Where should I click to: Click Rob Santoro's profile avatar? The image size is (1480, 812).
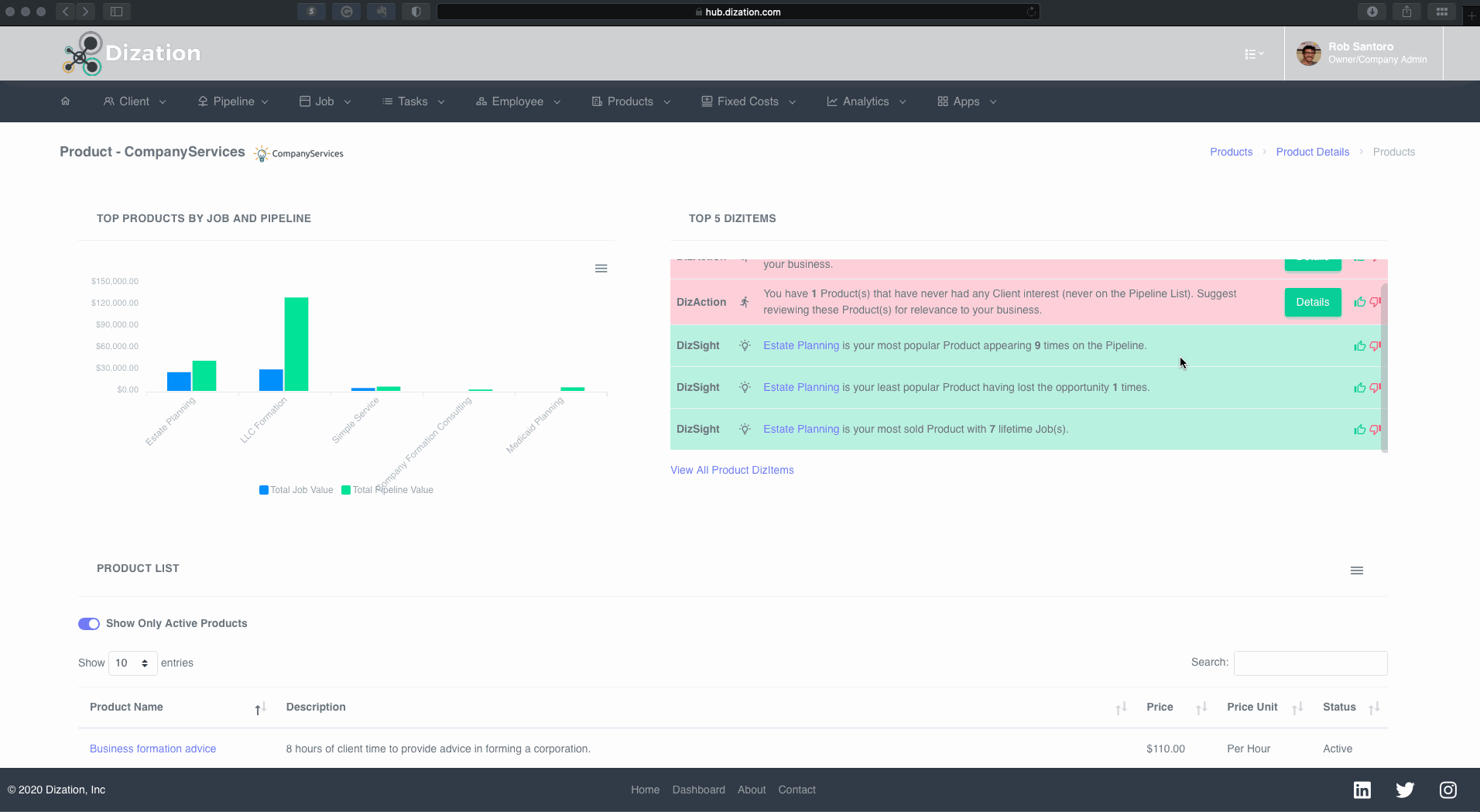tap(1309, 53)
